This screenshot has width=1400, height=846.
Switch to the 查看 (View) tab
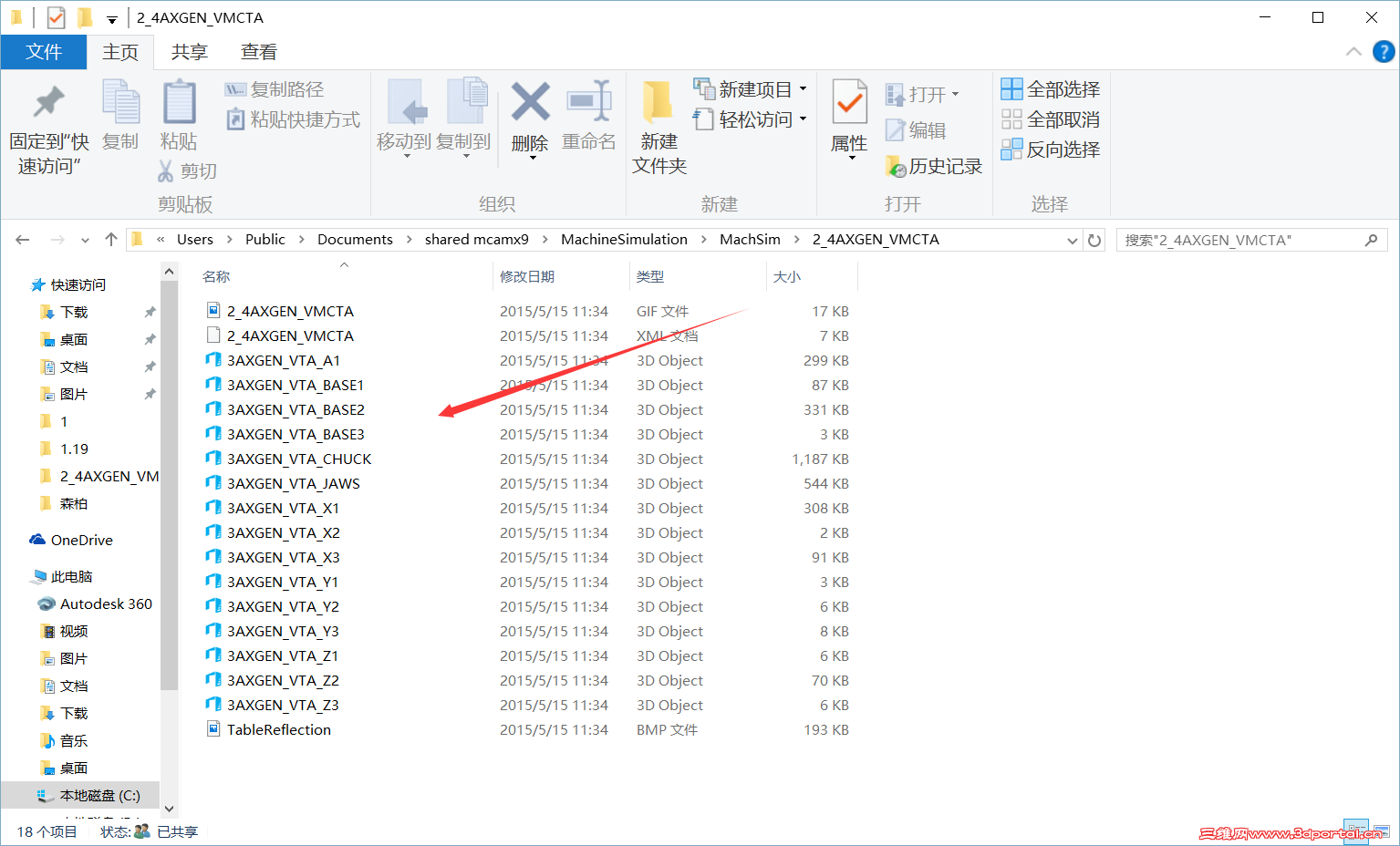(258, 51)
